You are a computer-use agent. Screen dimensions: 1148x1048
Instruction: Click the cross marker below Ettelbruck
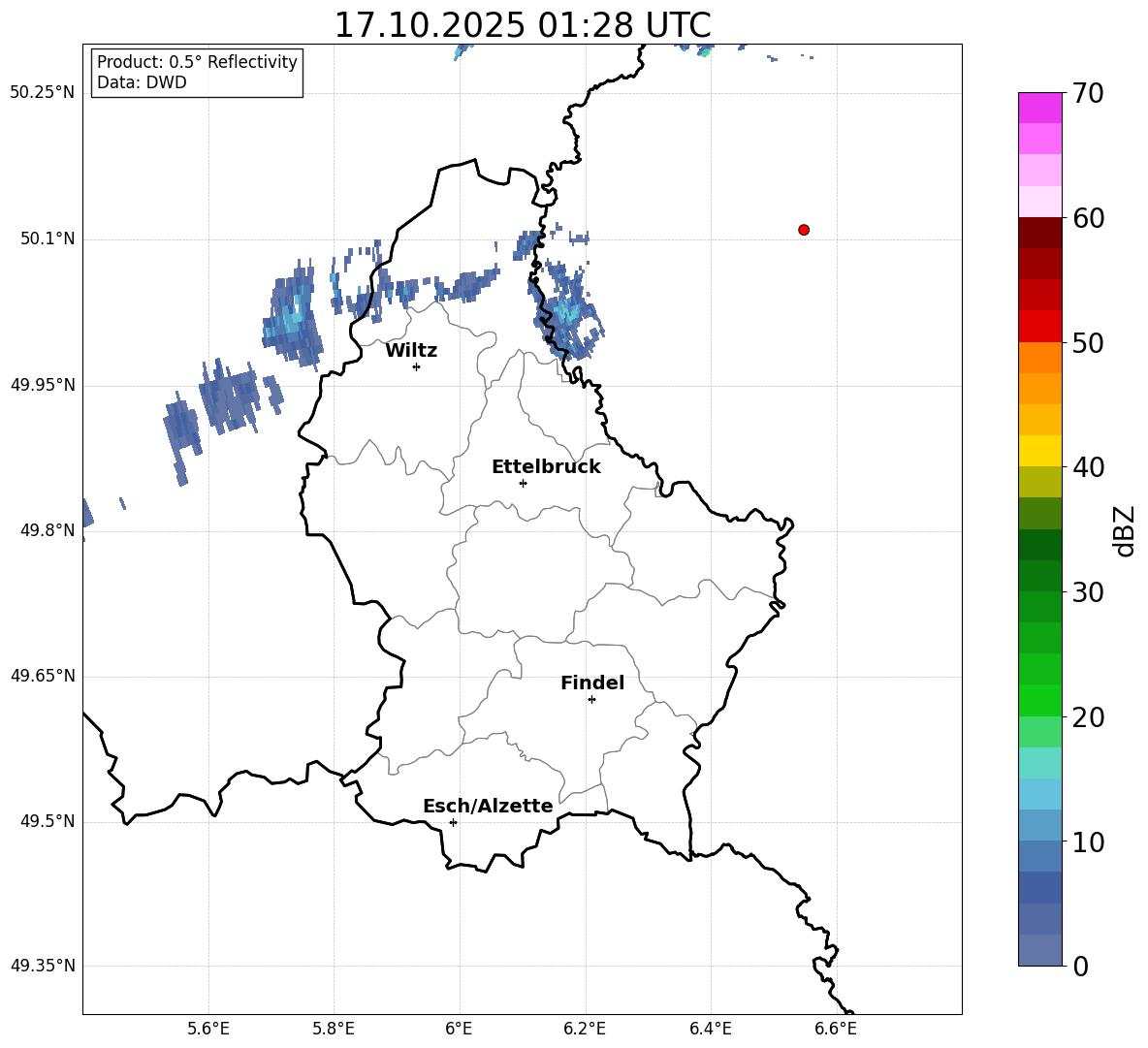[523, 483]
